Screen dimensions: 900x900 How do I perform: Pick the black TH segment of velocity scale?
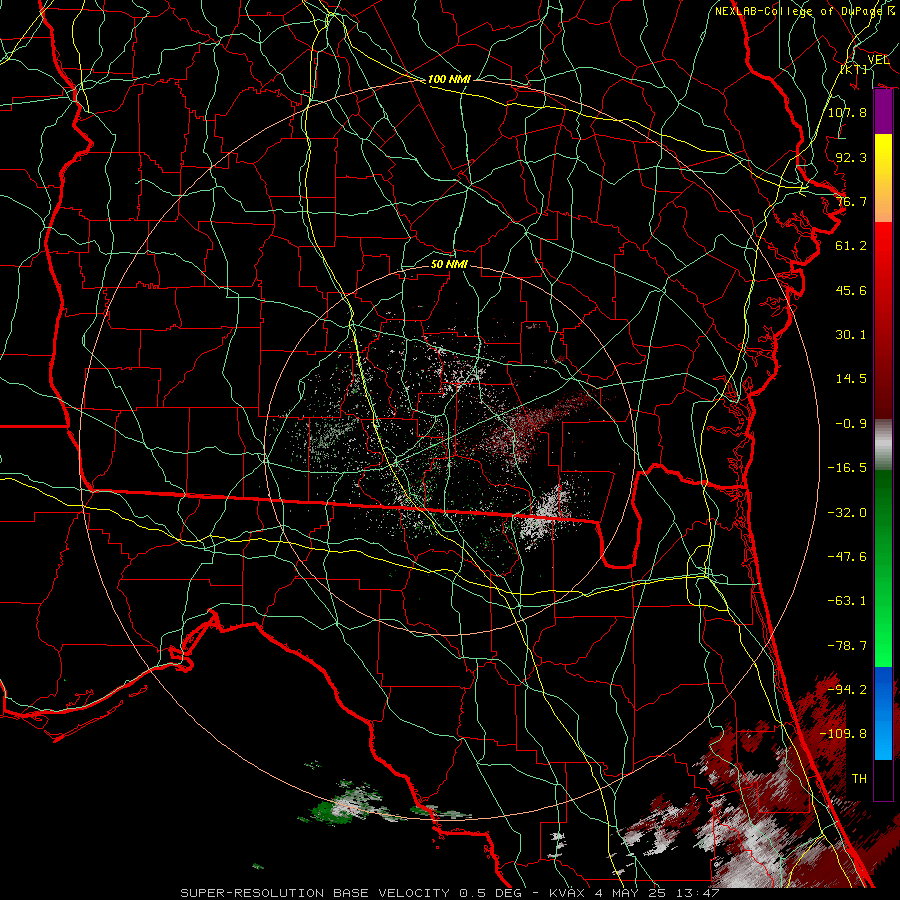point(883,779)
